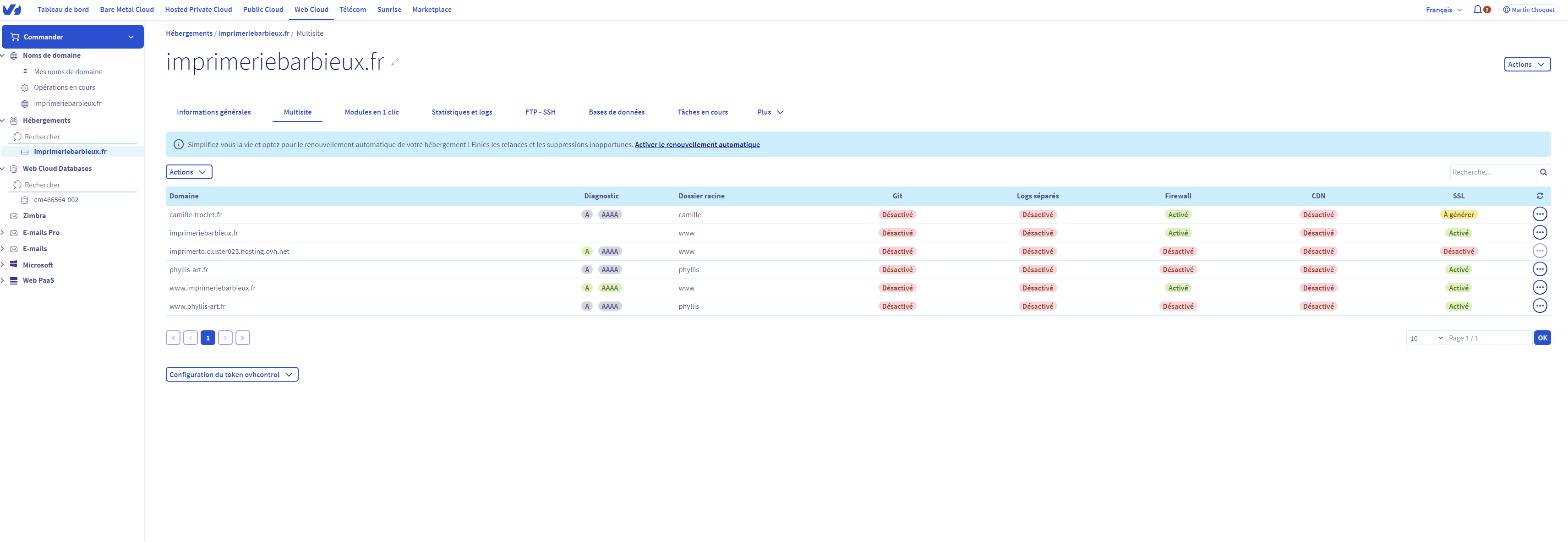Open the Bare Metal Cloud menu
This screenshot has width=1568, height=542.
126,10
